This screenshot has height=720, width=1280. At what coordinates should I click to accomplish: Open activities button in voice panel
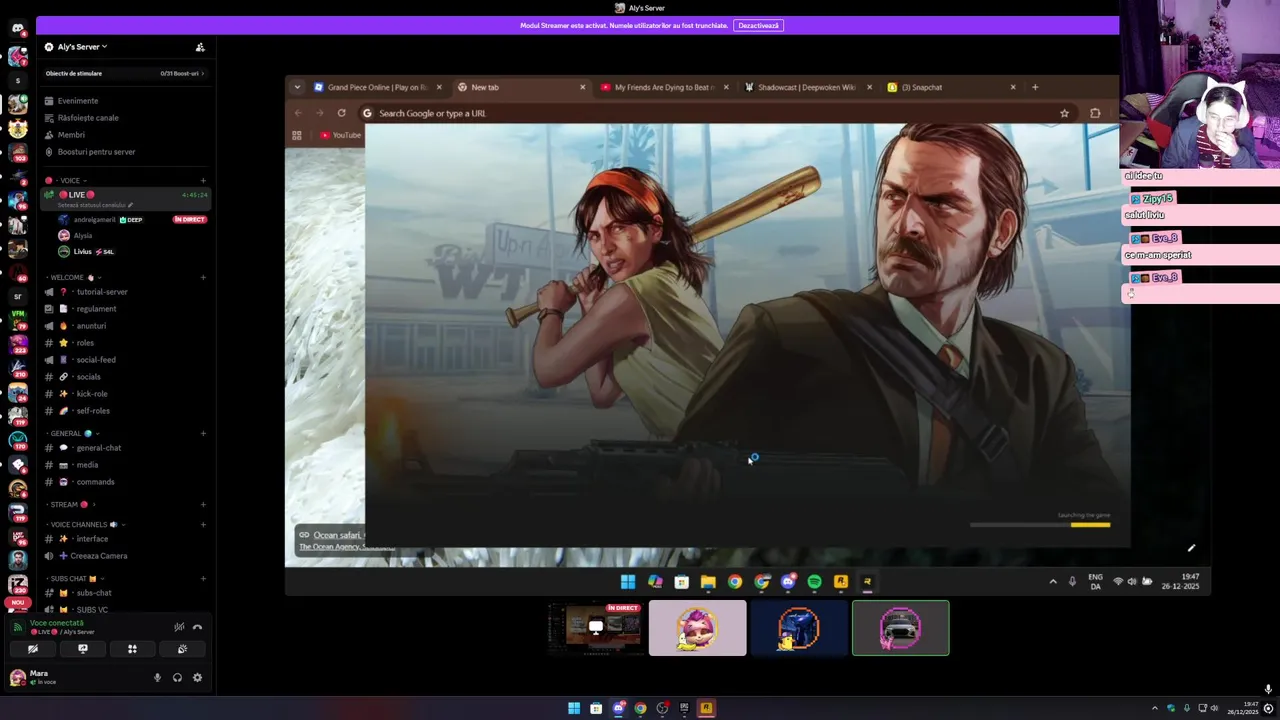point(132,649)
